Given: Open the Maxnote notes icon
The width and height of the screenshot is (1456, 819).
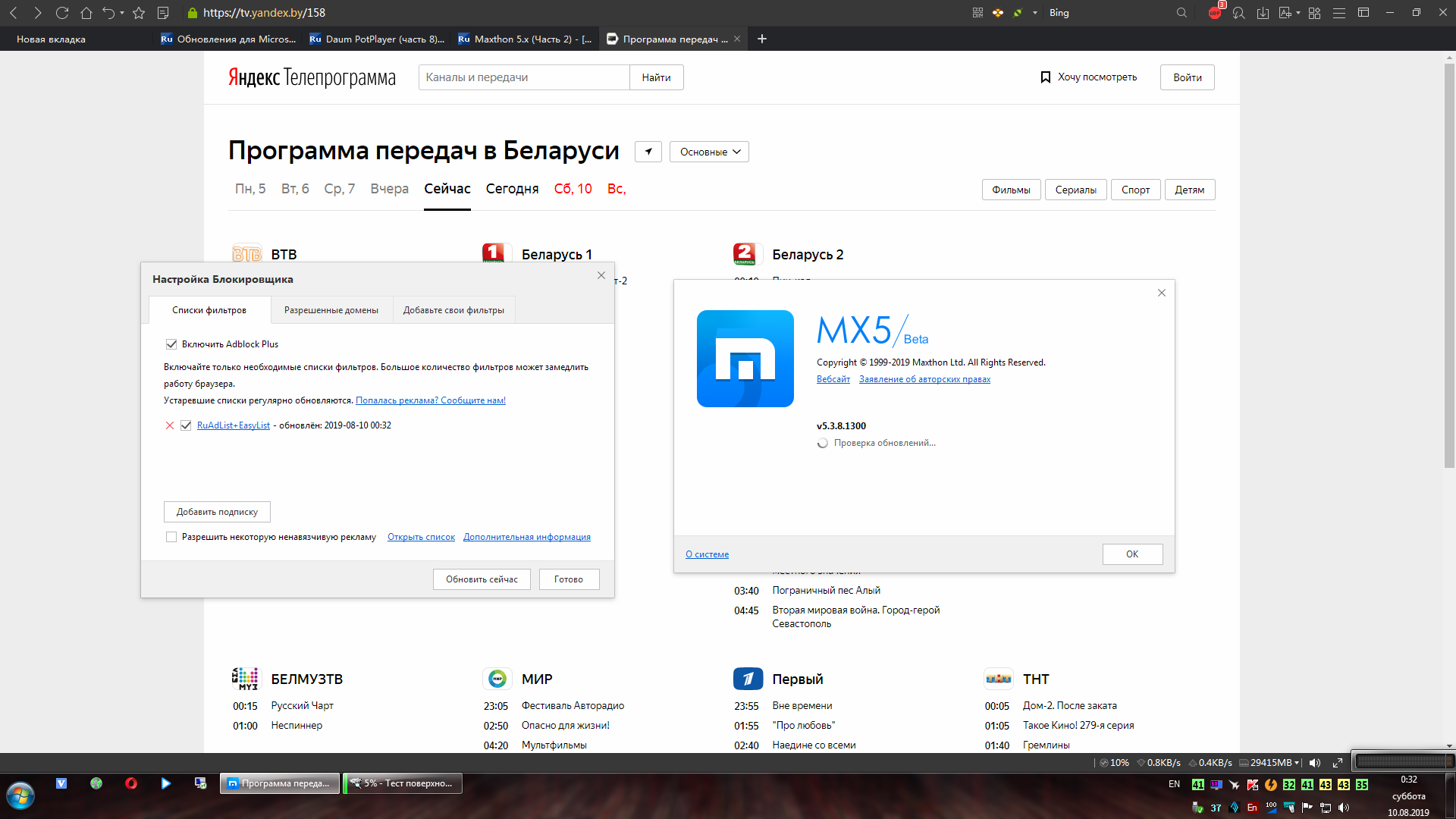Looking at the screenshot, I should click(x=163, y=13).
